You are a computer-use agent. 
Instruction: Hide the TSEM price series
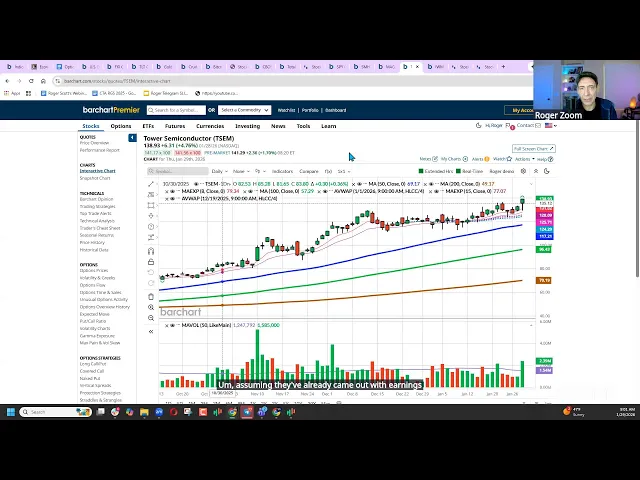196,184
